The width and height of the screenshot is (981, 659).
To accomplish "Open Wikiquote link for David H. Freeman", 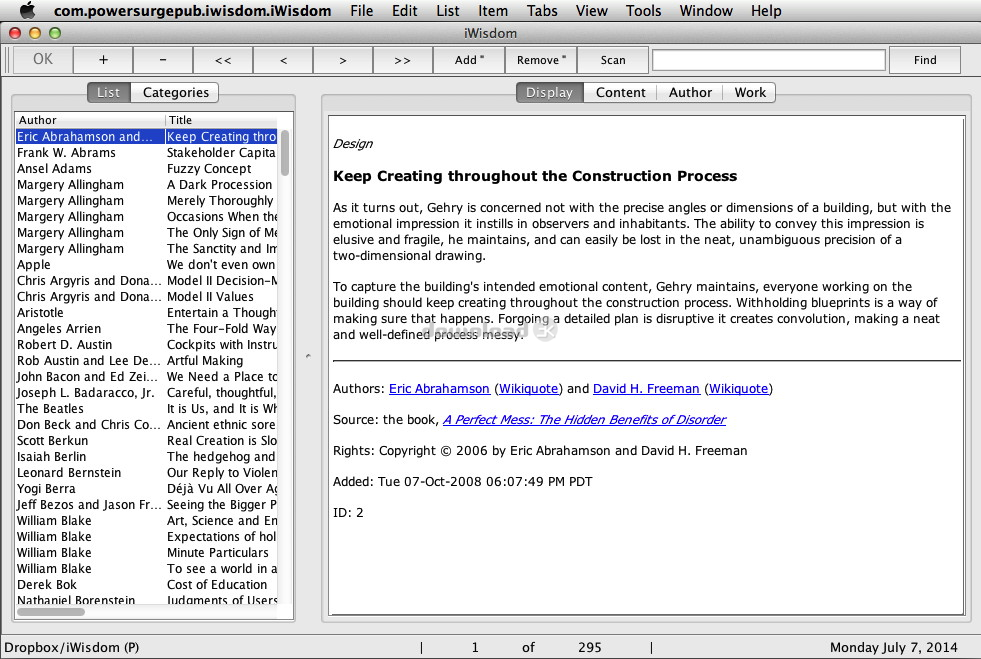I will [x=738, y=389].
